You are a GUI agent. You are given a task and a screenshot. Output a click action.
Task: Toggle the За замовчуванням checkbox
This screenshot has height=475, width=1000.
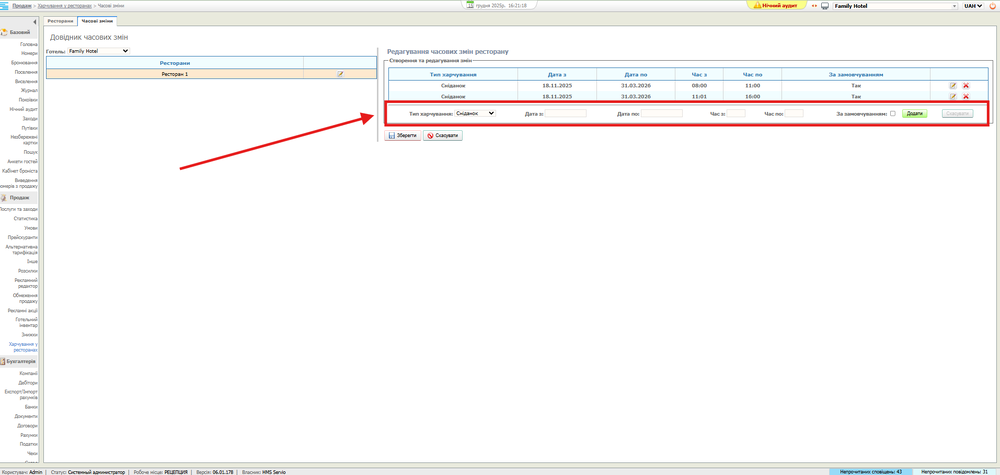[x=893, y=114]
